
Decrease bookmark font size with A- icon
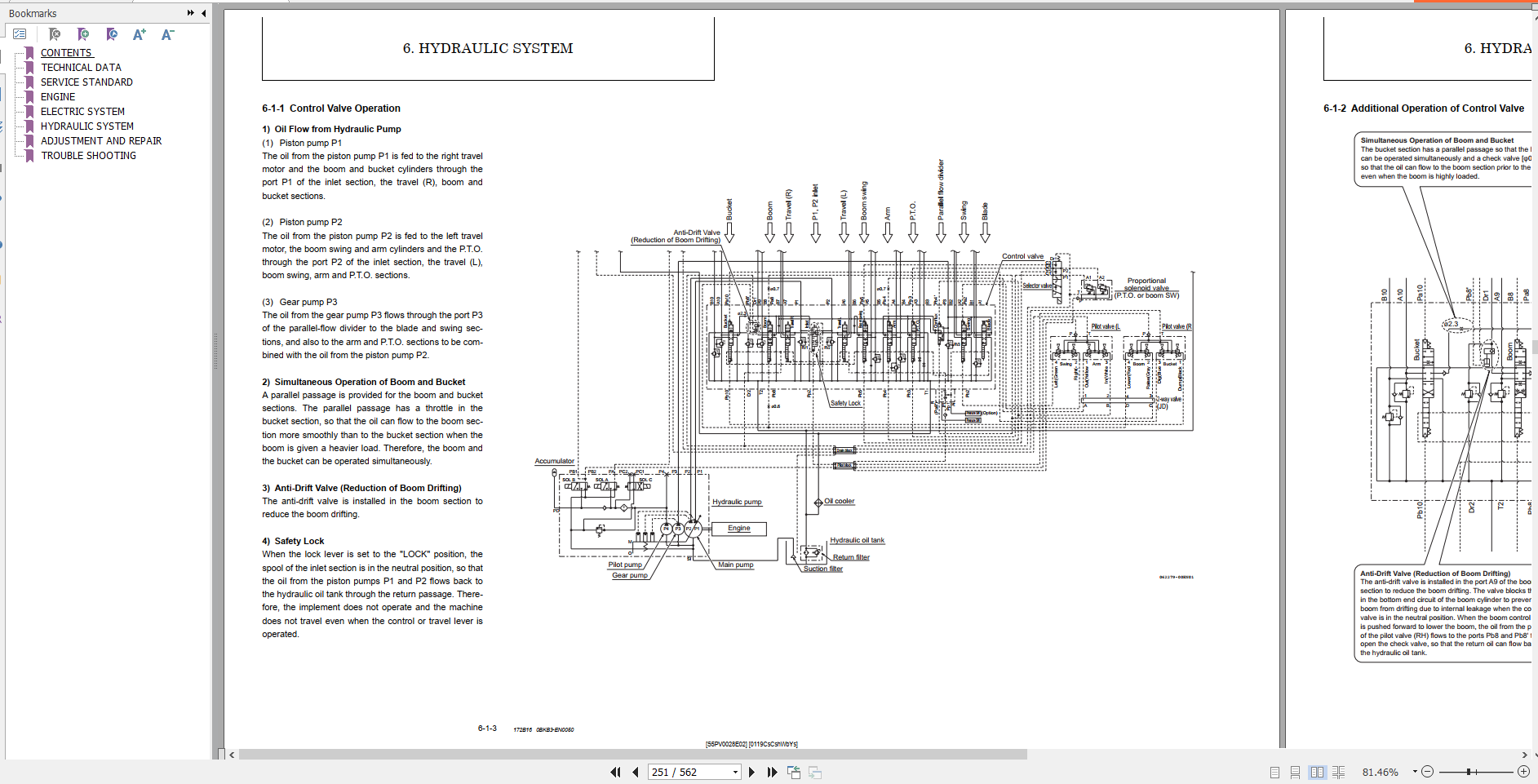click(x=167, y=34)
